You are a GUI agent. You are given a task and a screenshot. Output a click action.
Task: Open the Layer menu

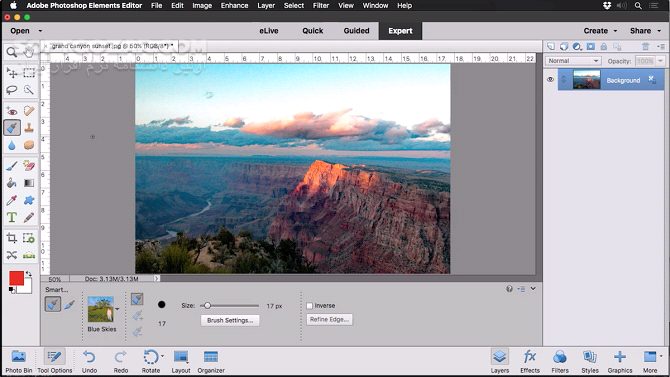point(266,6)
